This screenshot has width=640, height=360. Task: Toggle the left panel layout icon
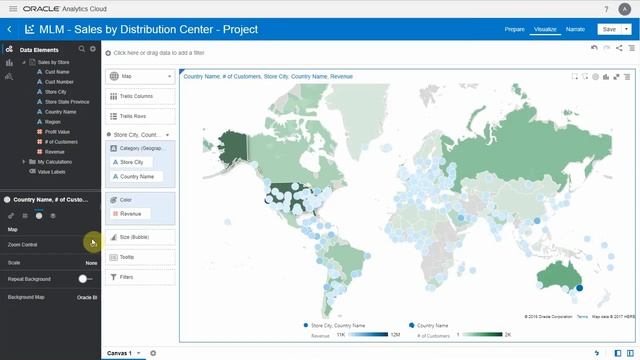pyautogui.click(x=618, y=353)
